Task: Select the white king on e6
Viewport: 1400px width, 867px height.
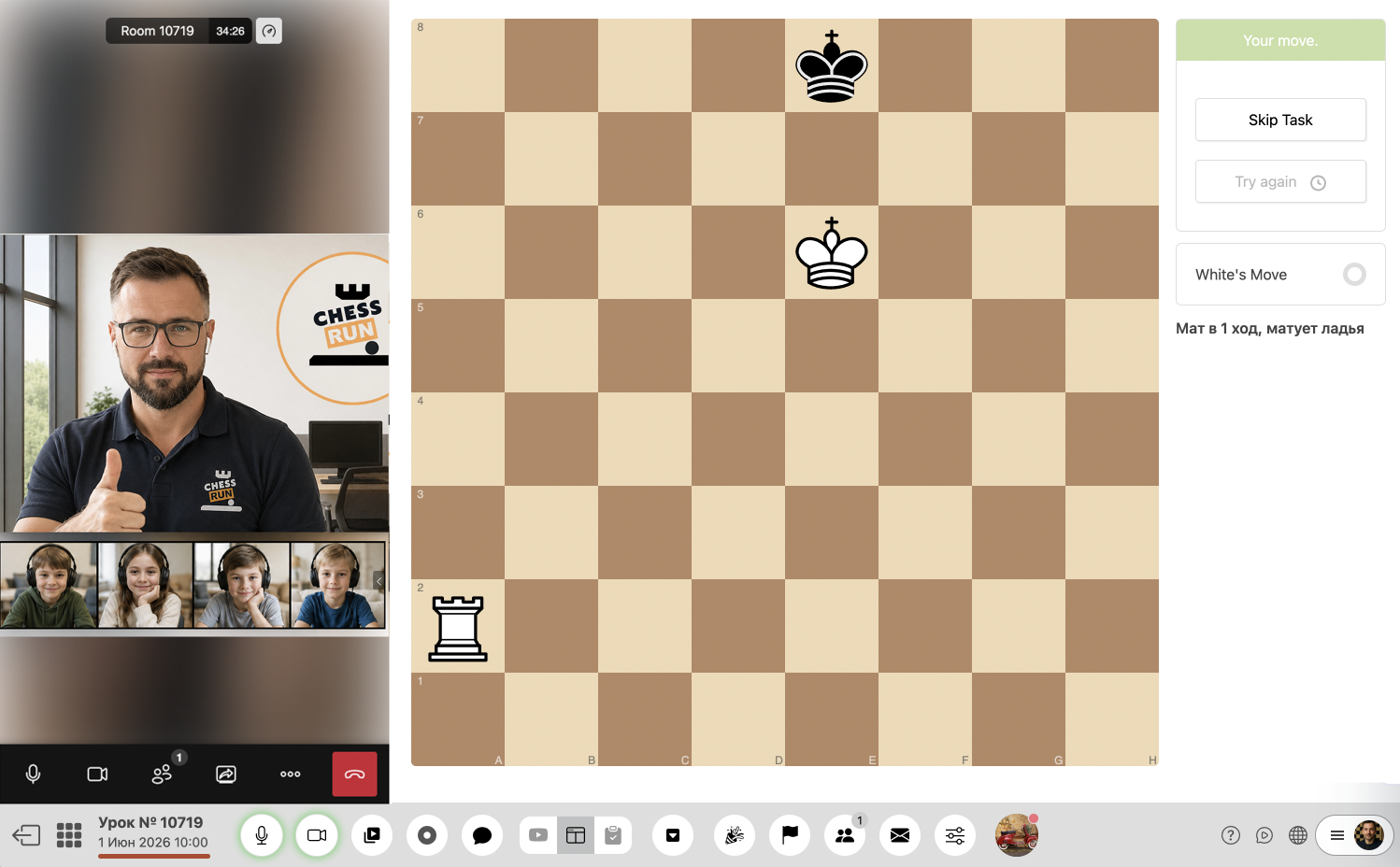Action: point(832,252)
